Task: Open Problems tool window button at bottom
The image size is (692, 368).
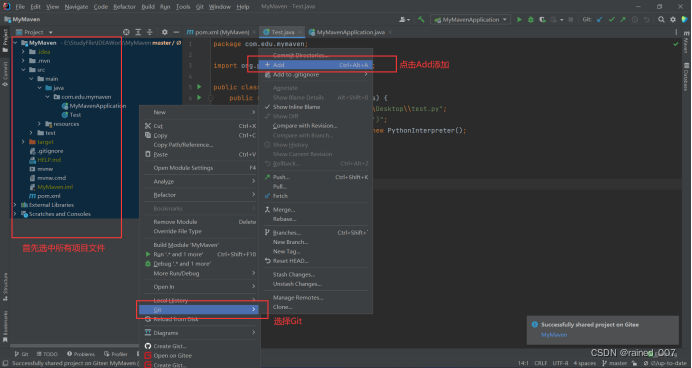Action: [81, 354]
